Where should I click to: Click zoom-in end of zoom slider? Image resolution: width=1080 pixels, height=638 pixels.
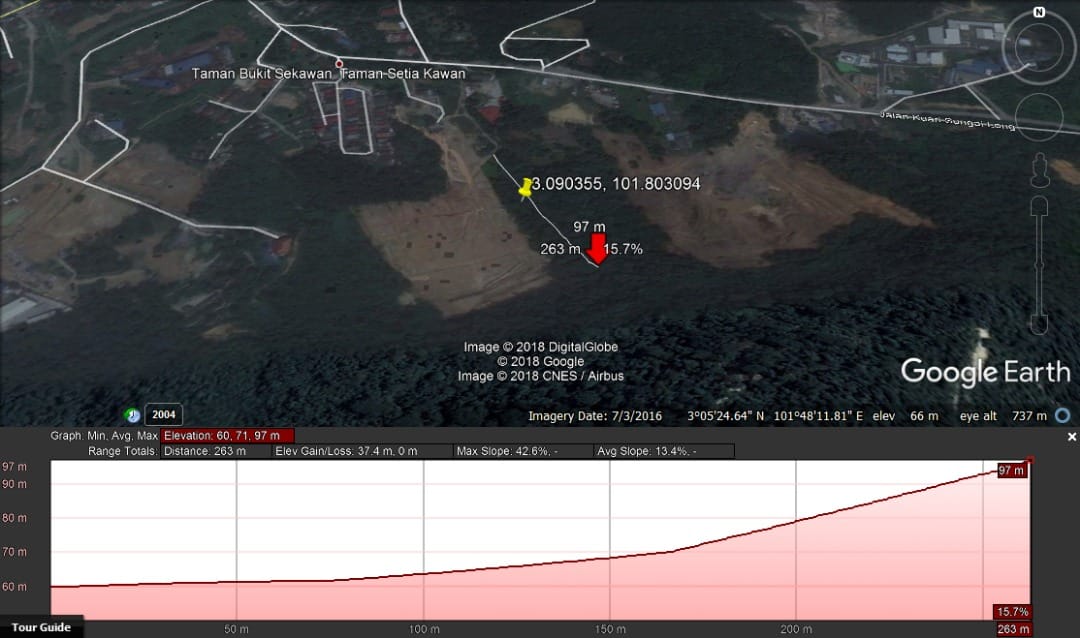point(1039,205)
